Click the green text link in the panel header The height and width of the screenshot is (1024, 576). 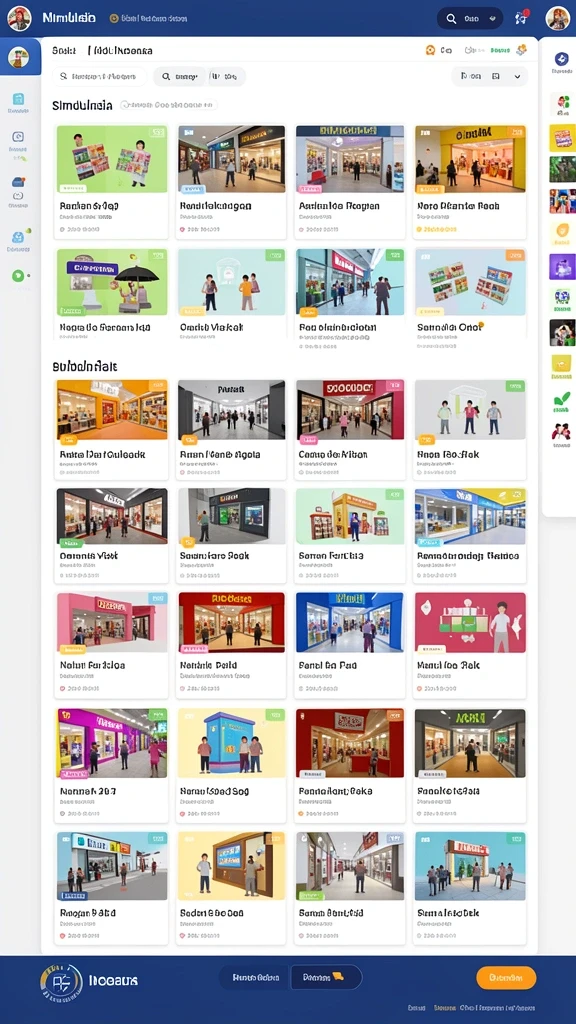tap(500, 50)
